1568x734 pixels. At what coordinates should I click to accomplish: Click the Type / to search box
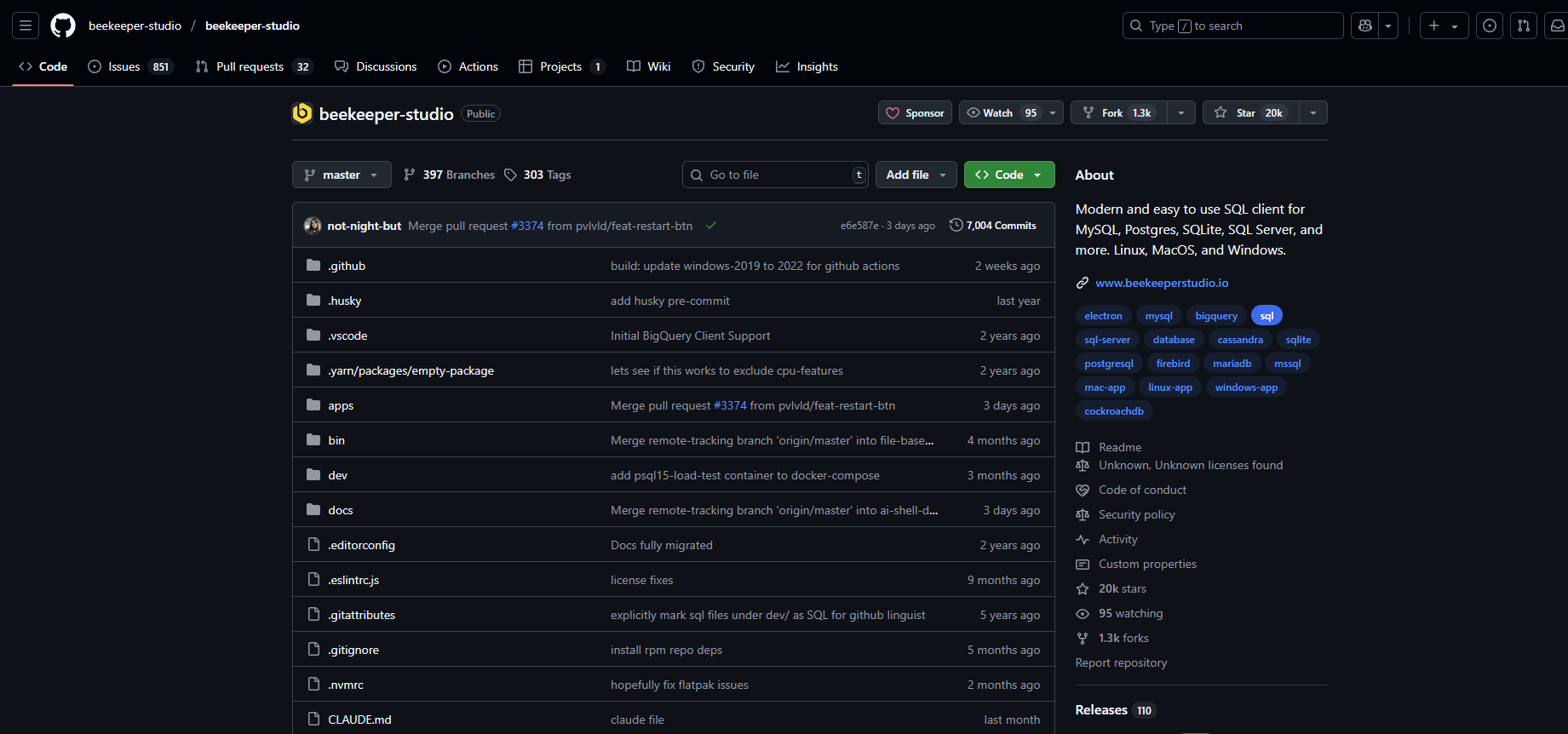[x=1232, y=26]
